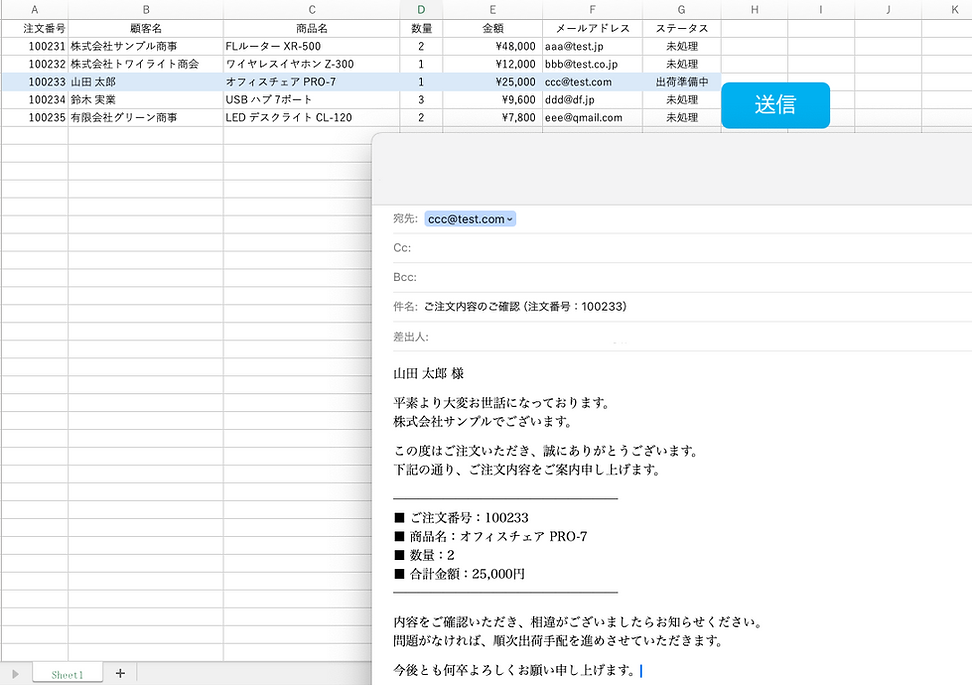Click the ステータス header cell
This screenshot has width=972, height=685.
pyautogui.click(x=682, y=29)
